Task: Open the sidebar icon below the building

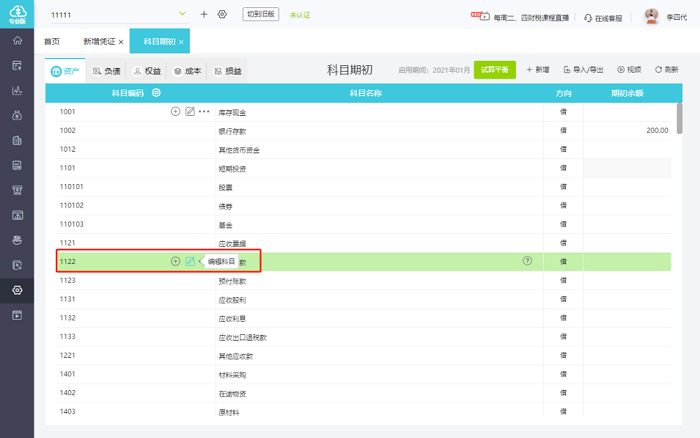Action: (17, 166)
